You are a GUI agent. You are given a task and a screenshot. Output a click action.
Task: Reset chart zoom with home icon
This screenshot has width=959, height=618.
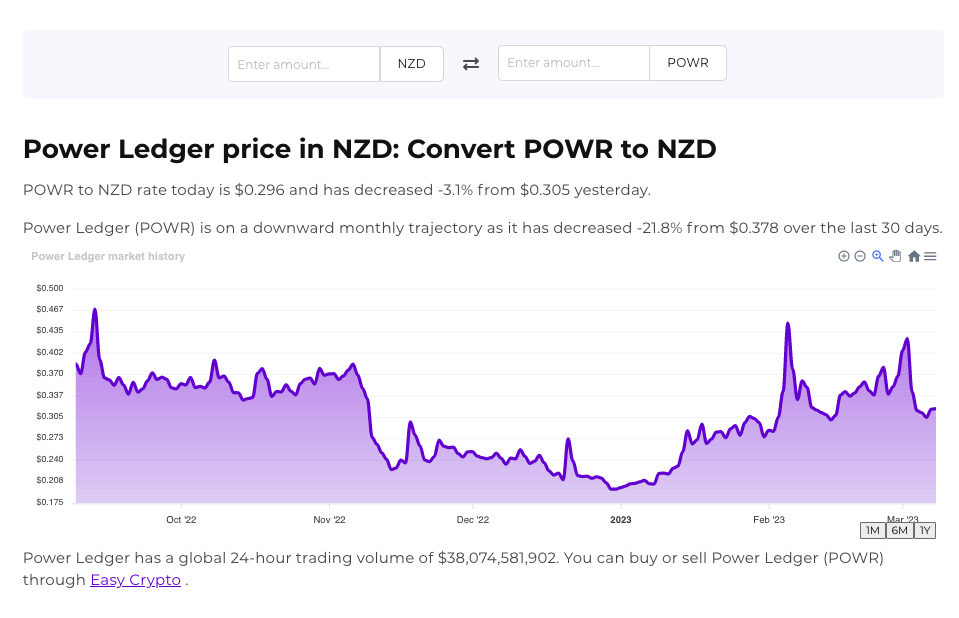(914, 256)
